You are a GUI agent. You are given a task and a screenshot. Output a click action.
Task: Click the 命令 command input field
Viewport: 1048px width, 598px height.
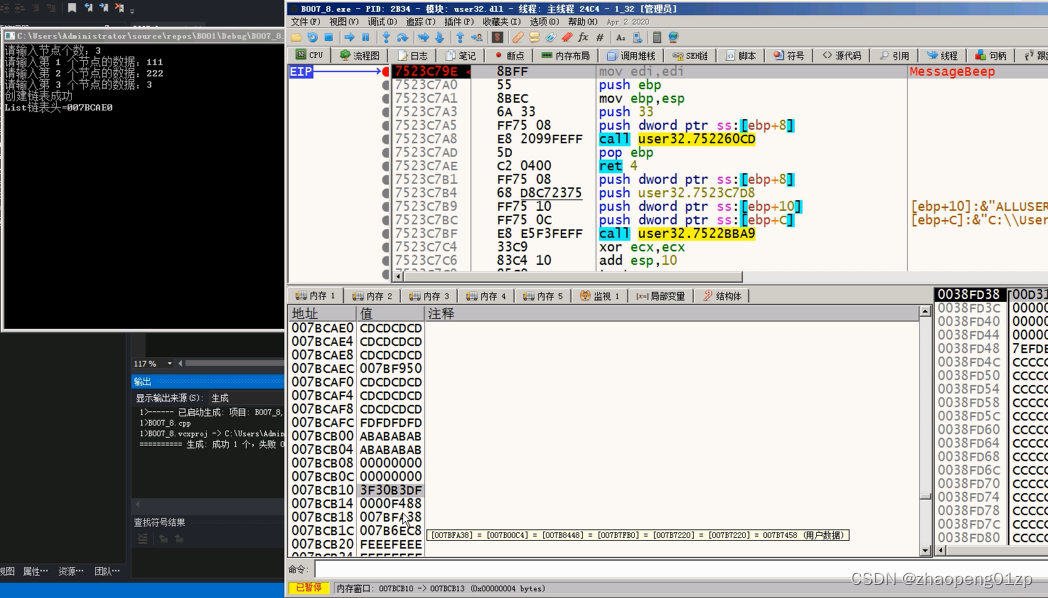(680, 569)
